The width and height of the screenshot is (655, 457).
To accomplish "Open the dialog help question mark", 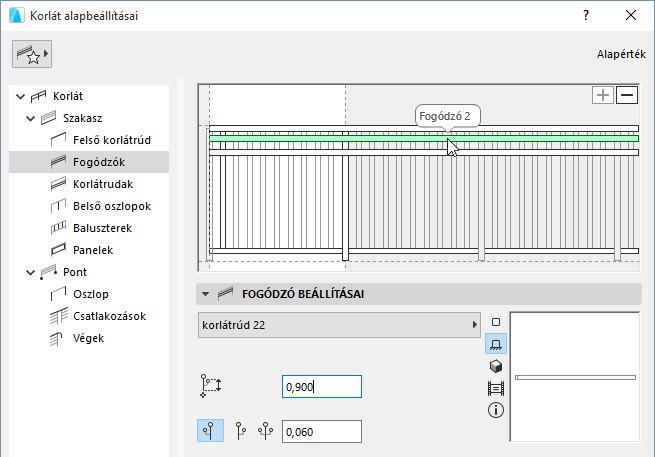I will pyautogui.click(x=586, y=16).
